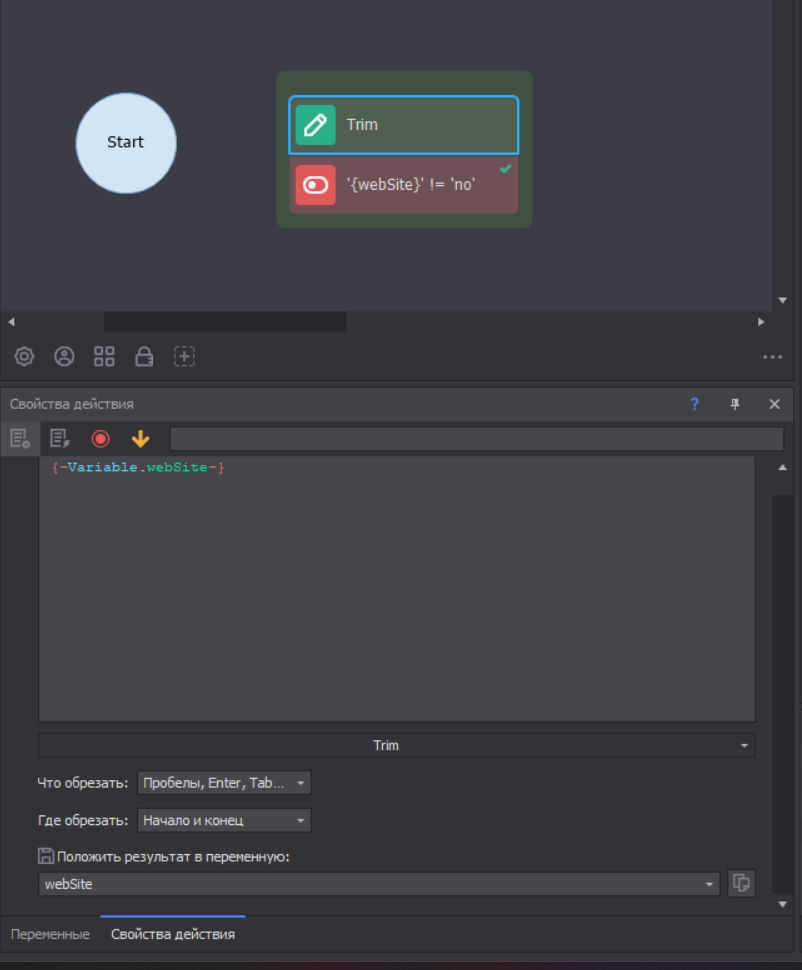Close the action properties panel
Image resolution: width=802 pixels, height=970 pixels.
tap(774, 404)
